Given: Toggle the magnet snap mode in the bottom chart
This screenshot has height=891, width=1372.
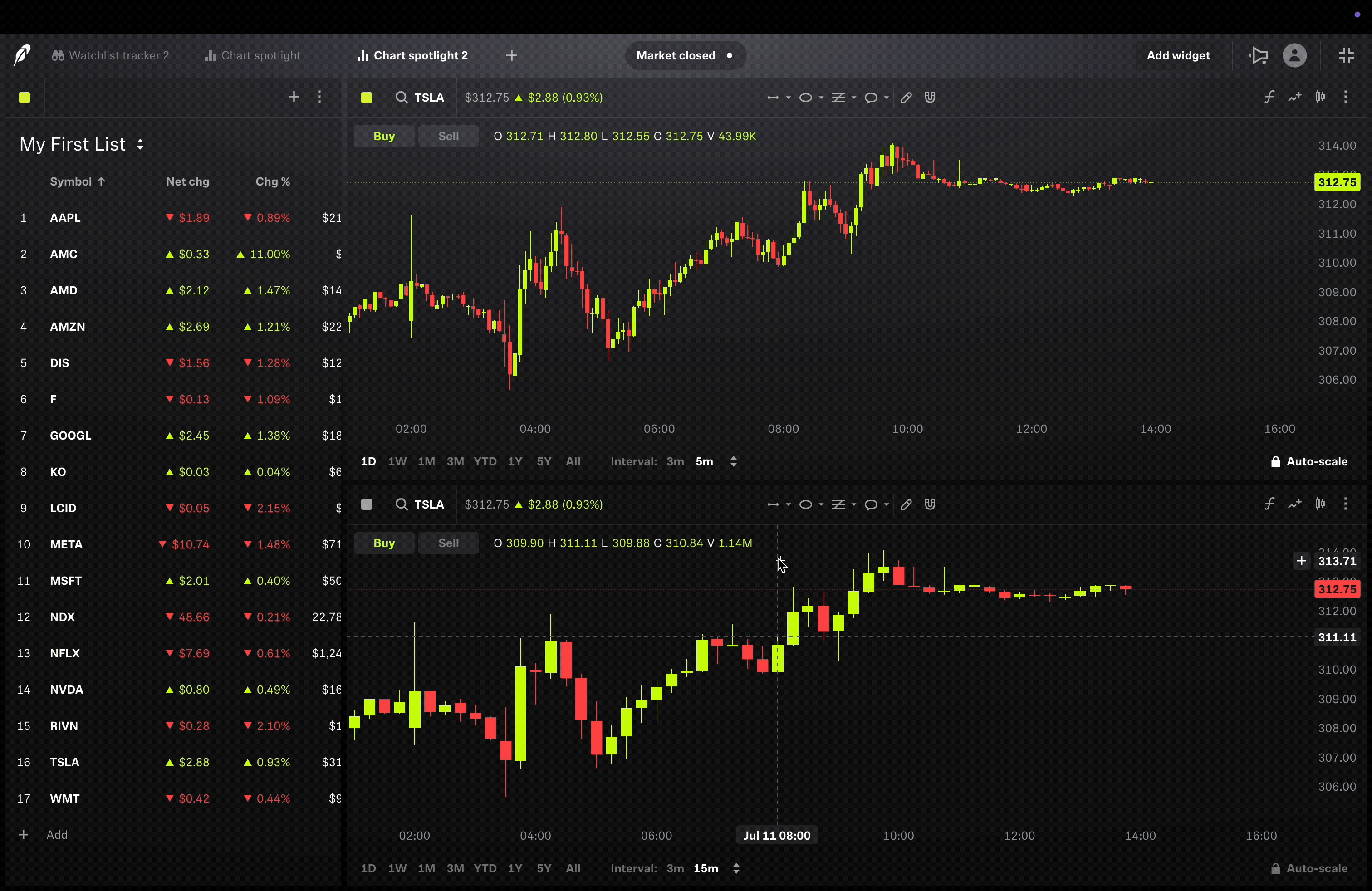Looking at the screenshot, I should pyautogui.click(x=930, y=504).
